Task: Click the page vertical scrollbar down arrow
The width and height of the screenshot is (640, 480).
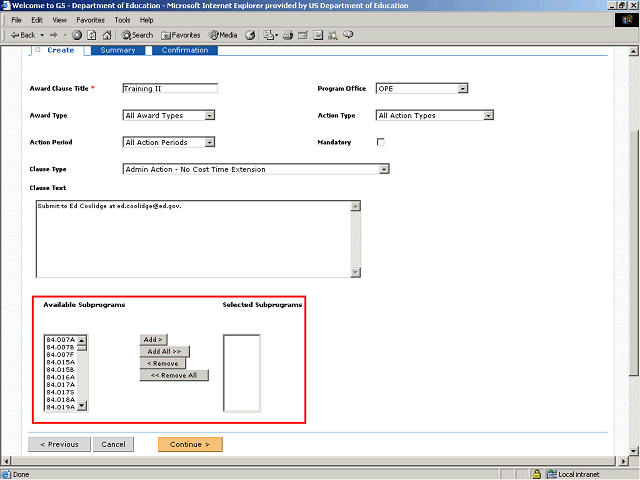Action: (633, 451)
